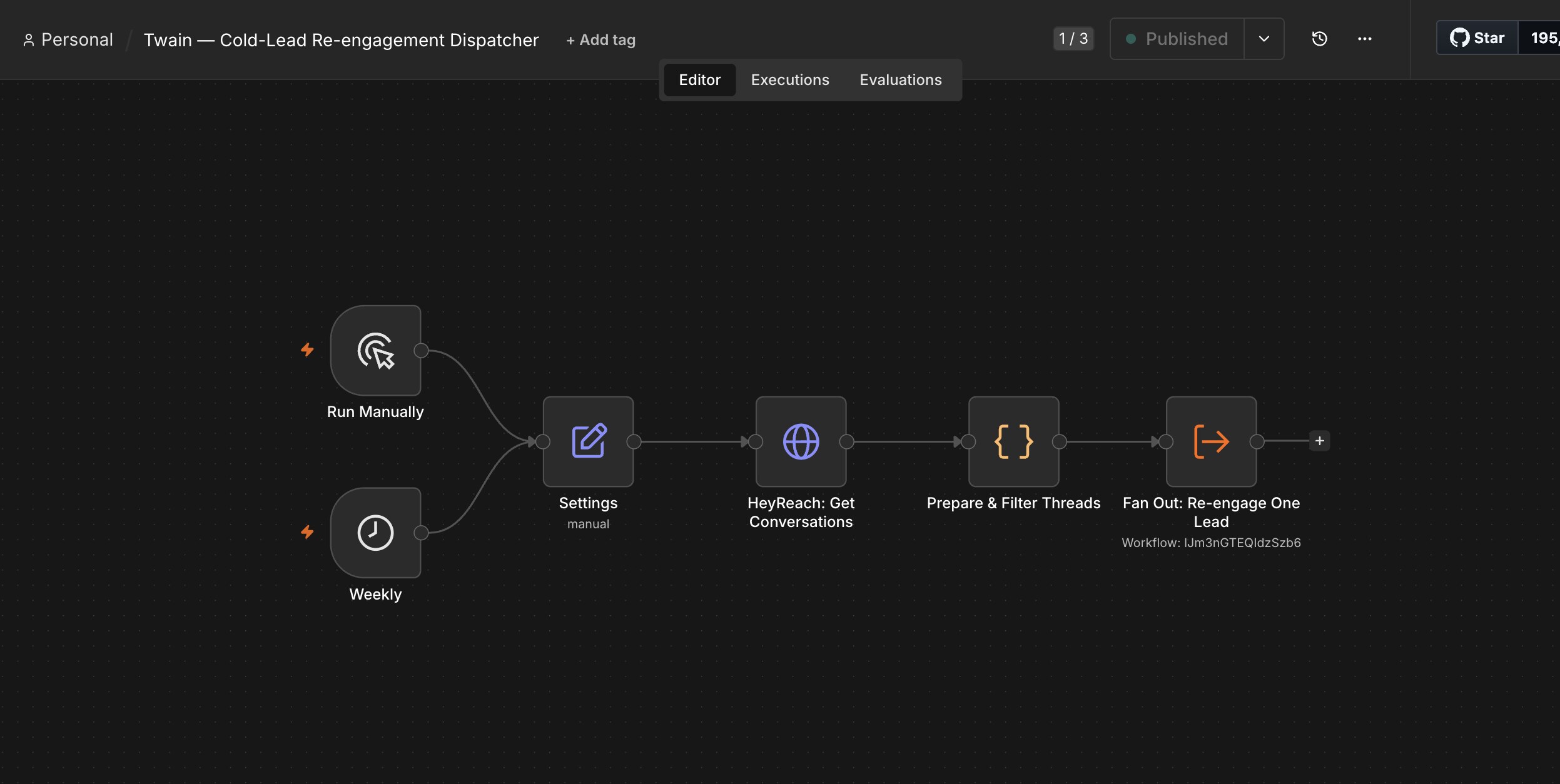This screenshot has height=784, width=1560.
Task: Click the lightning bolt beside Weekly
Action: coord(307,532)
